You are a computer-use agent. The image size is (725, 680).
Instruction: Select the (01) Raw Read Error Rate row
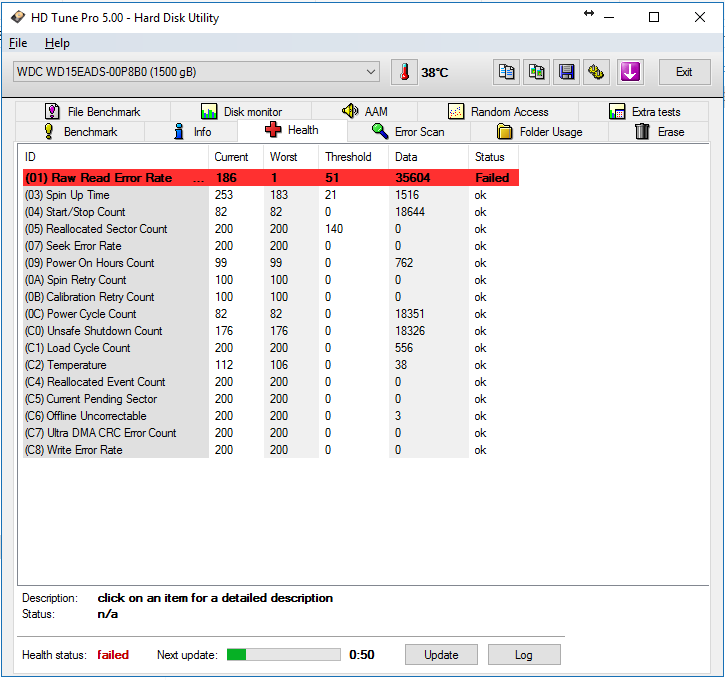tap(271, 178)
